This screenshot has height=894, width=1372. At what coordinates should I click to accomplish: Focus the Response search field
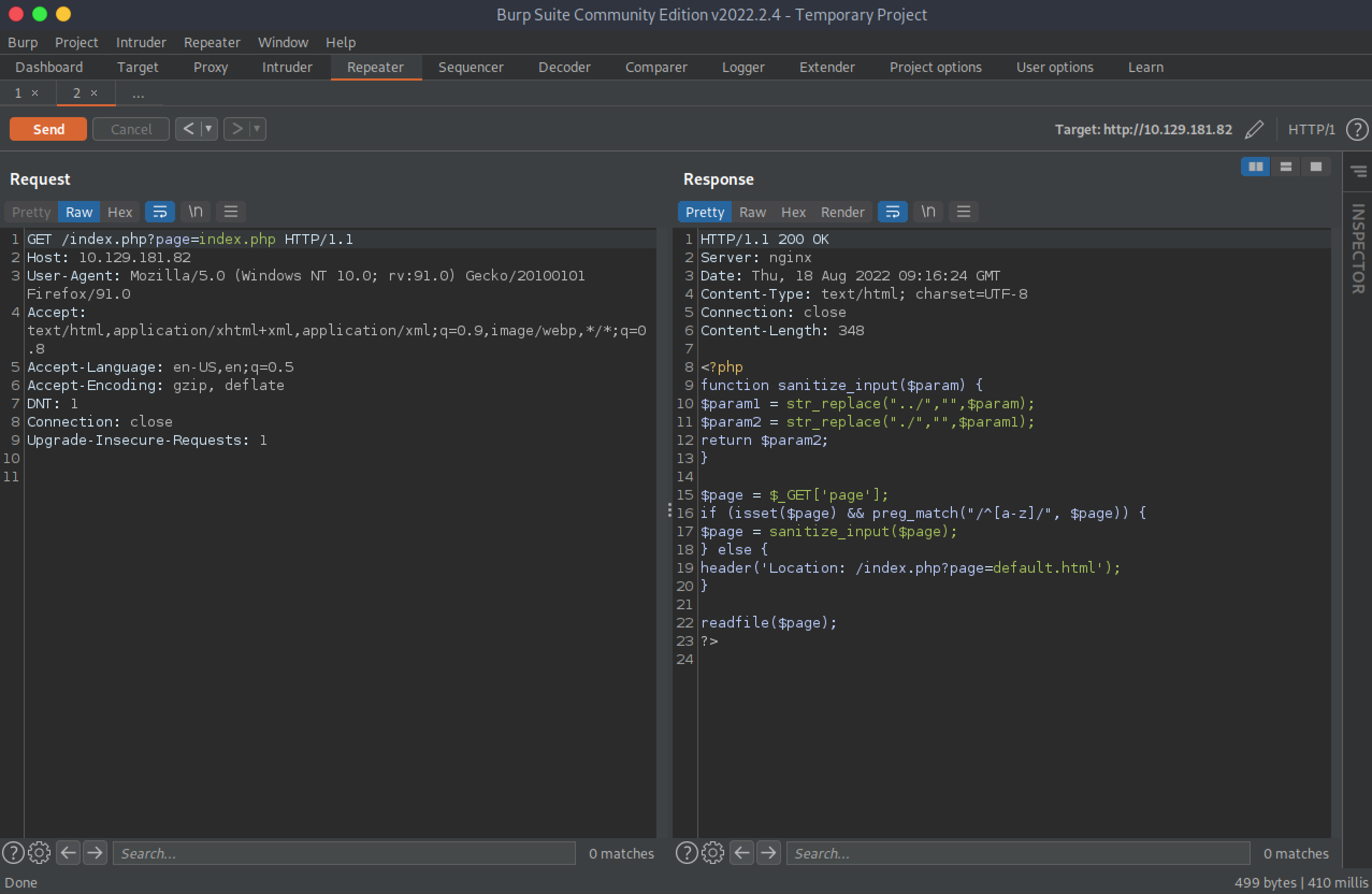[1018, 853]
